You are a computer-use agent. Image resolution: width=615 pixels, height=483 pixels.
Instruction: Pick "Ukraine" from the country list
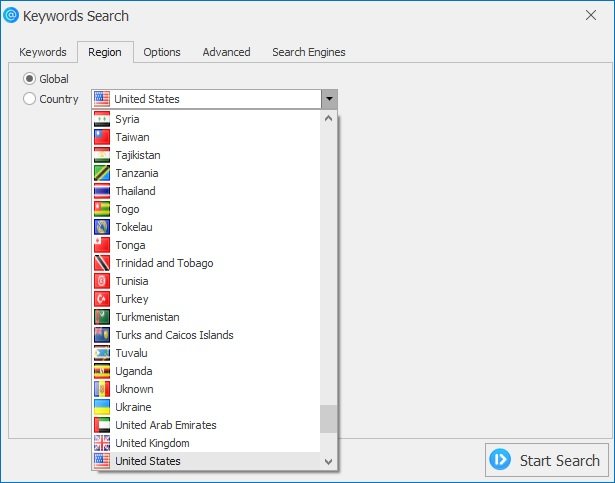point(207,407)
